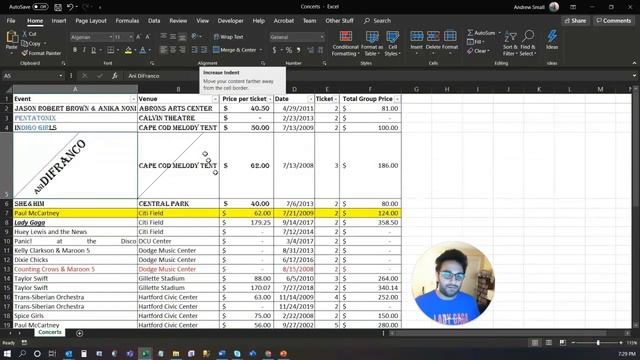Open the font name dropdown
Screen dimensions: 640x360
[x=111, y=37]
